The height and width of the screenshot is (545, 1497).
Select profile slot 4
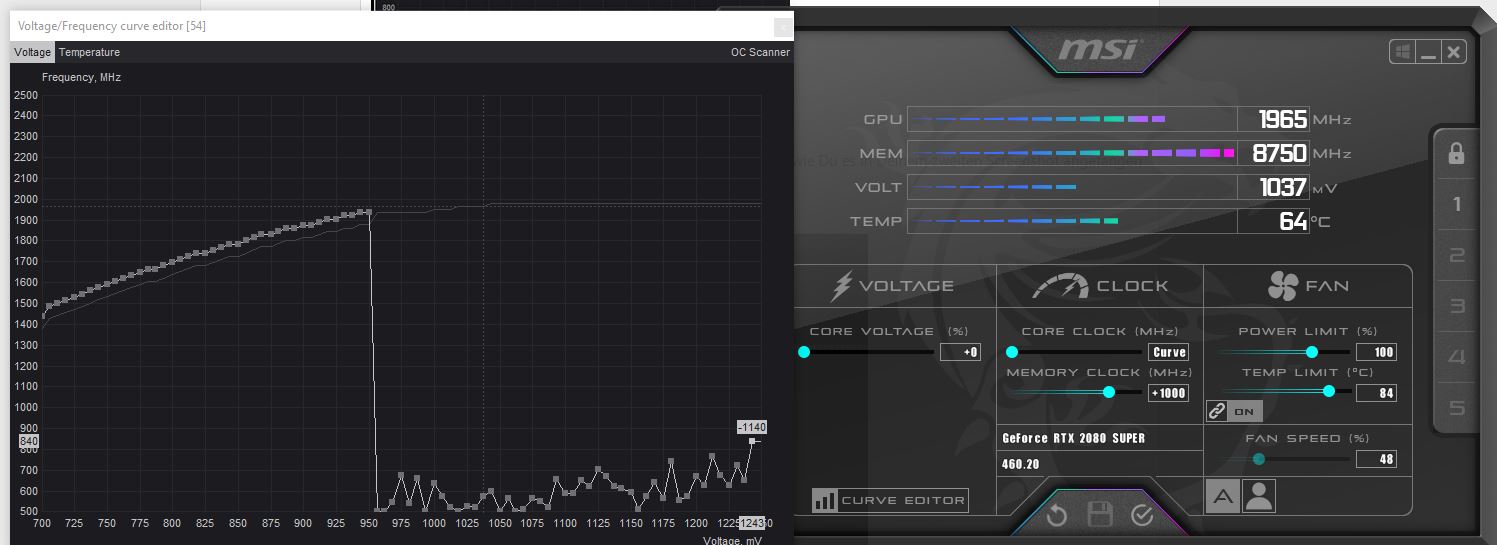[1456, 357]
